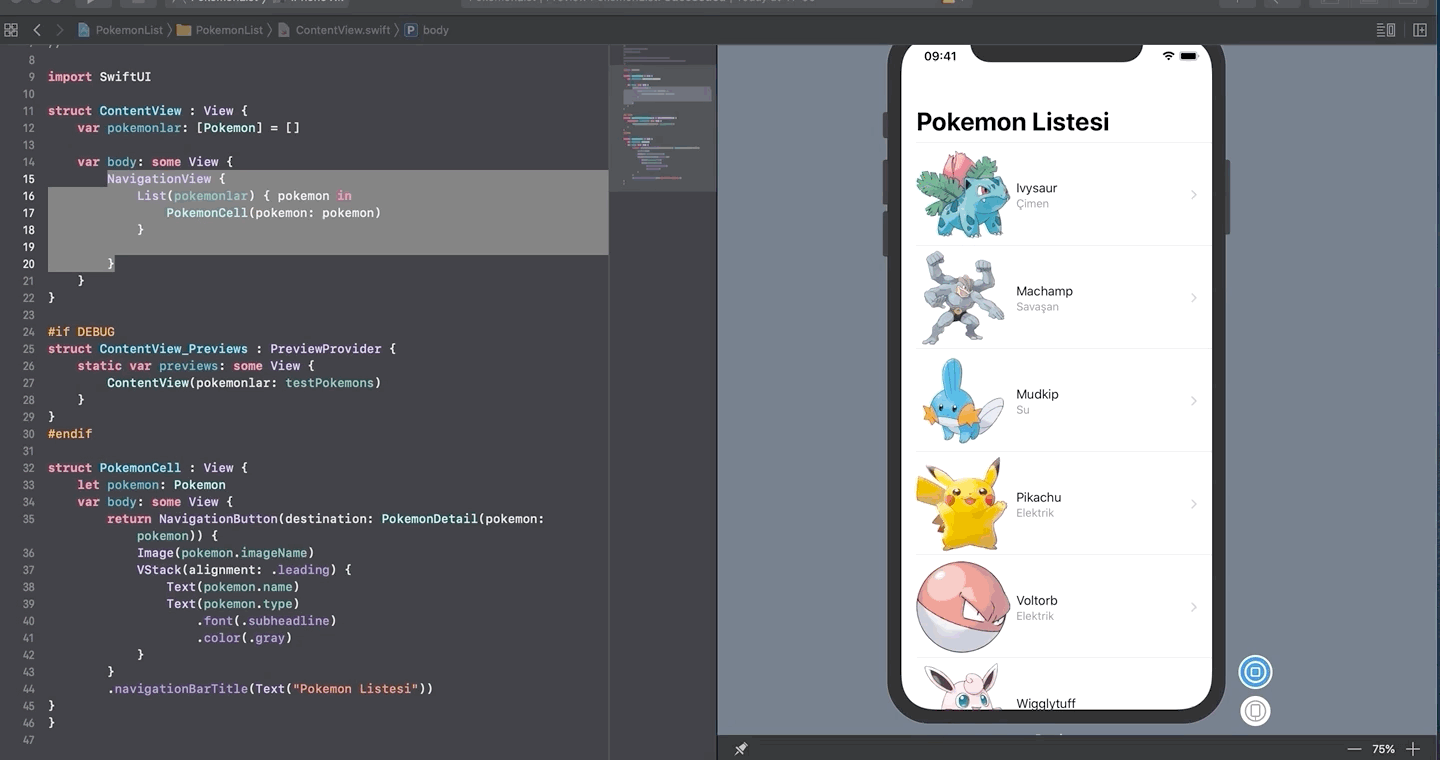Click the Wigglytuff image in the preview
Image resolution: width=1440 pixels, height=760 pixels.
coord(962,686)
